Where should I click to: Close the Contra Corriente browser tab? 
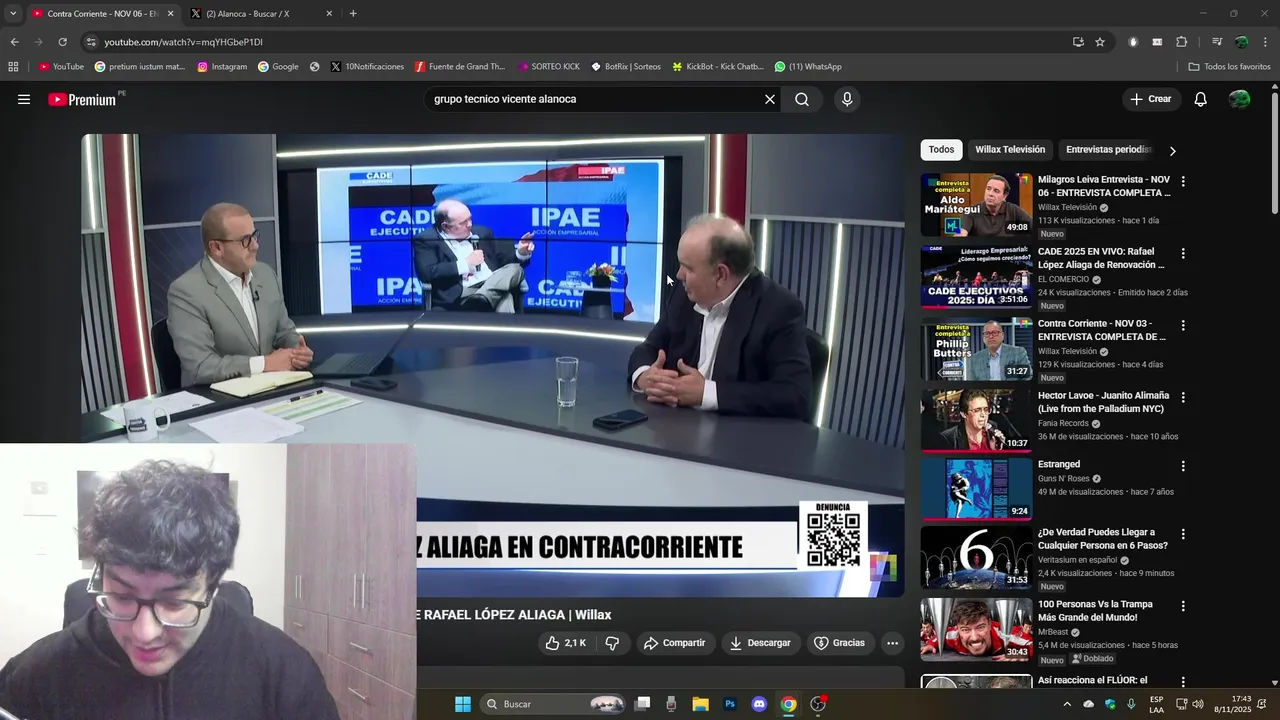(x=170, y=14)
